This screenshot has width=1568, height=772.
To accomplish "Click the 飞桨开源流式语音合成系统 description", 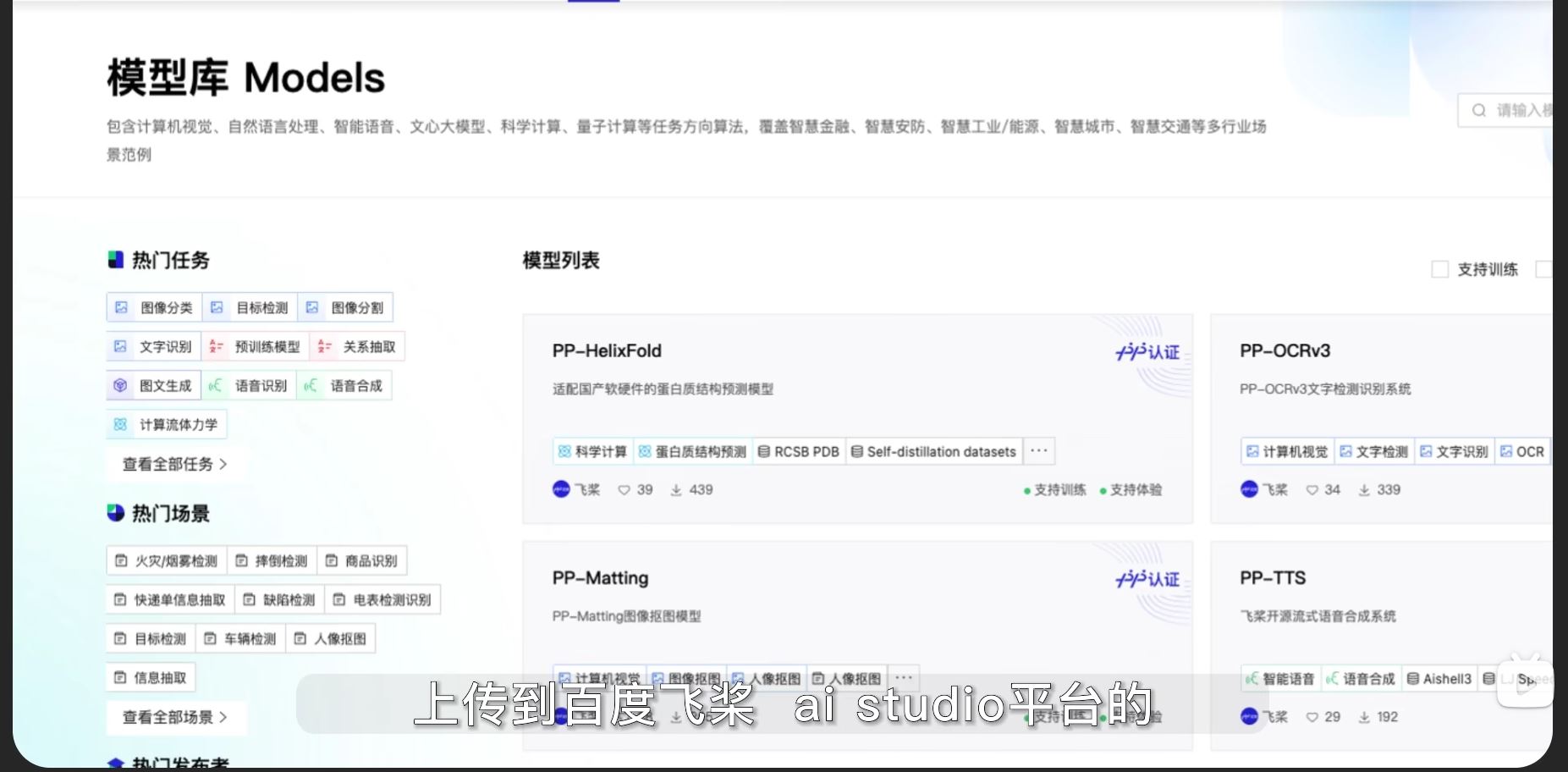I will pos(1318,616).
